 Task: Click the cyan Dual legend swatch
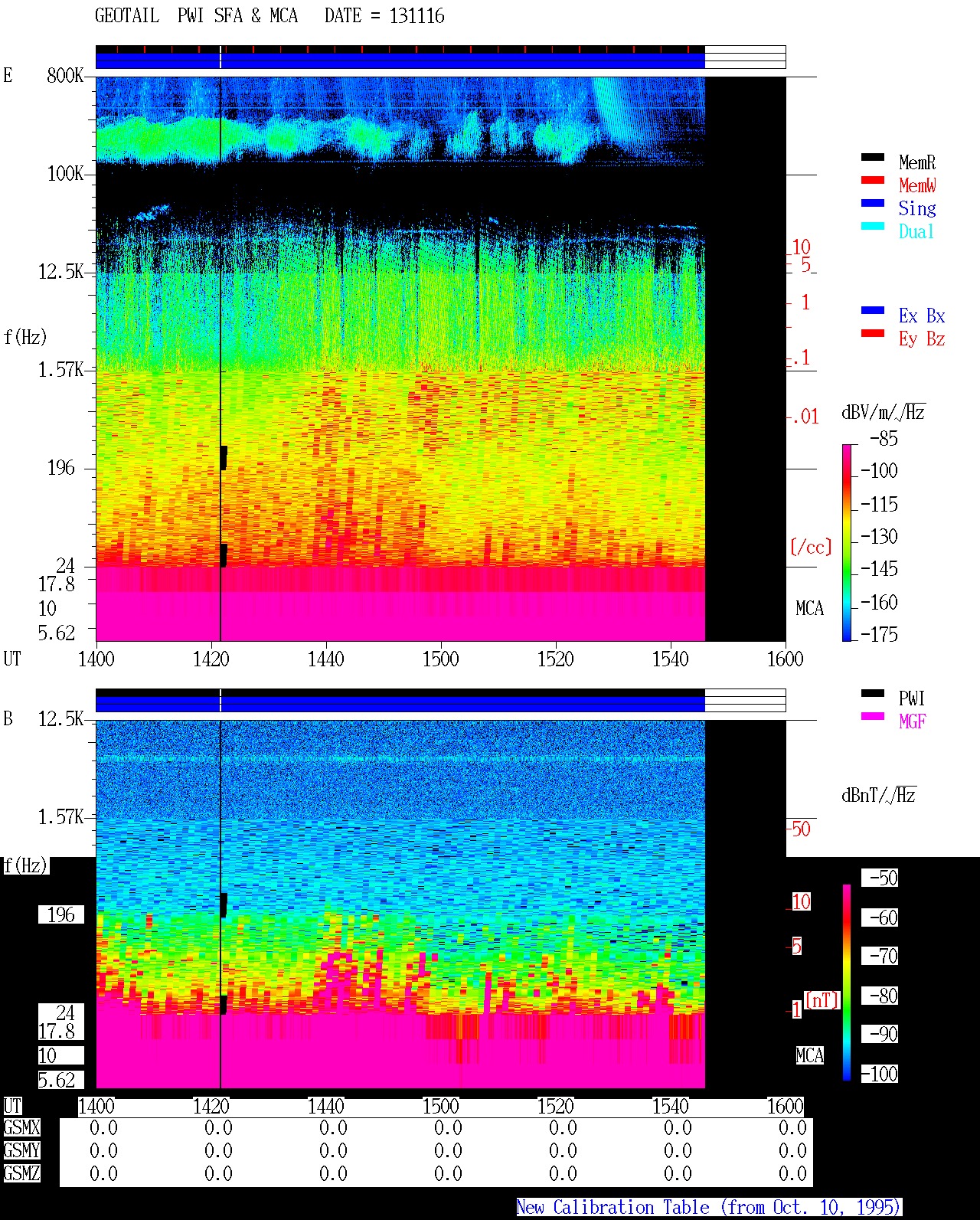tap(873, 227)
